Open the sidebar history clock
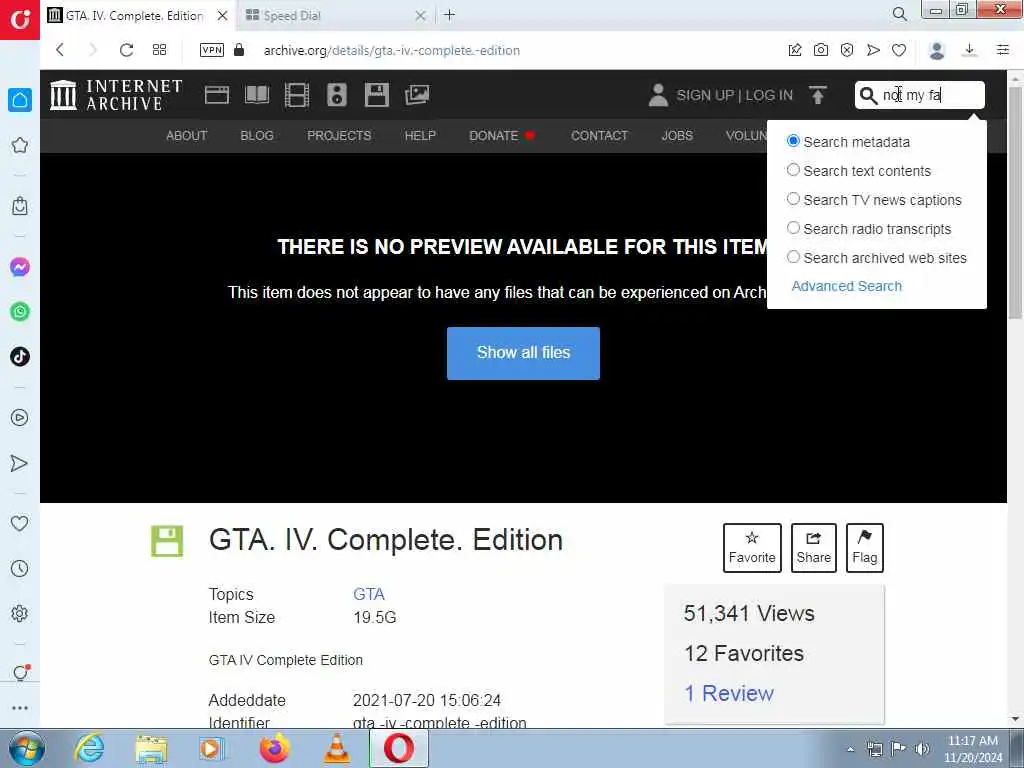The height and width of the screenshot is (768, 1024). click(20, 568)
